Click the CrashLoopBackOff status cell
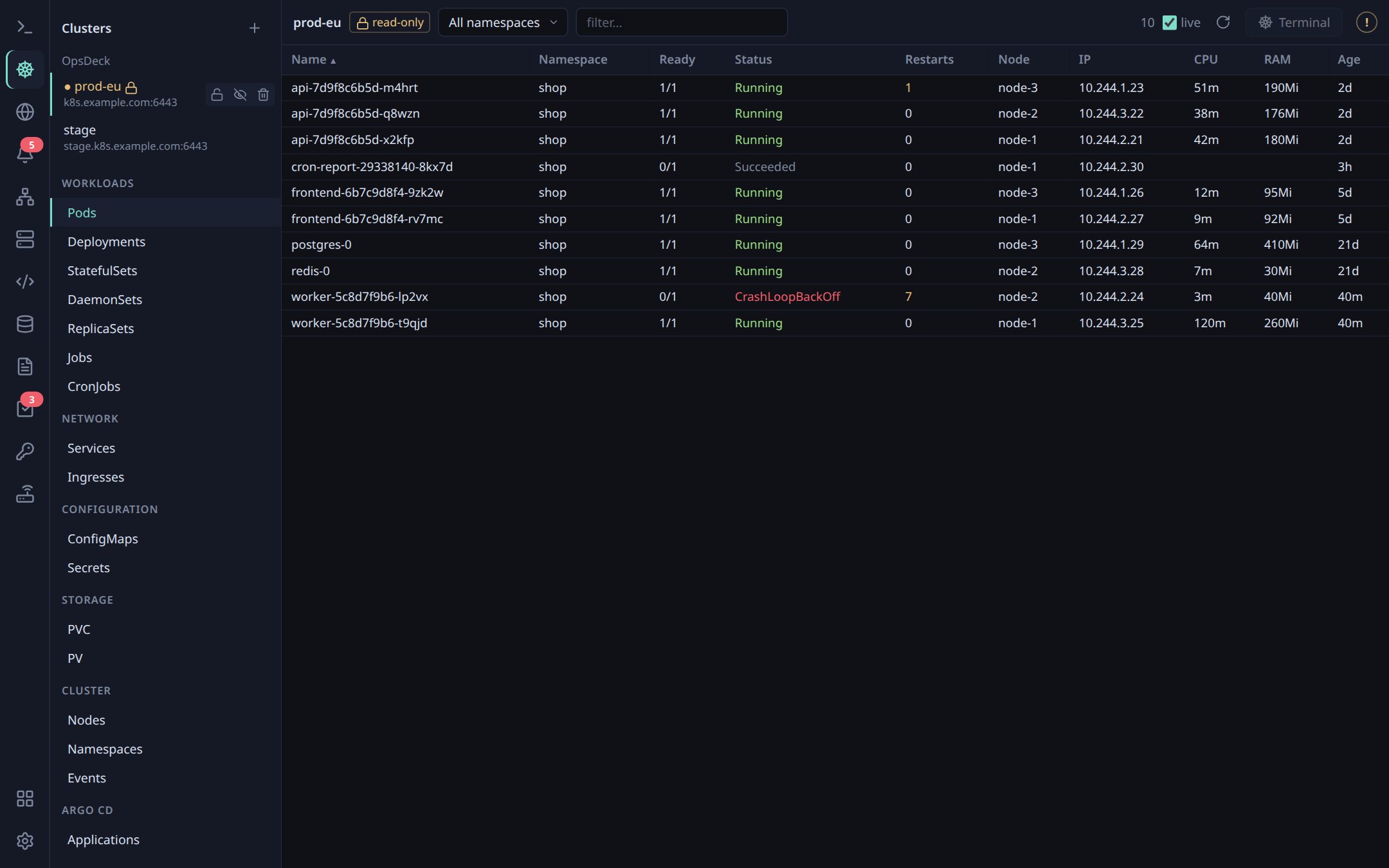 tap(787, 297)
